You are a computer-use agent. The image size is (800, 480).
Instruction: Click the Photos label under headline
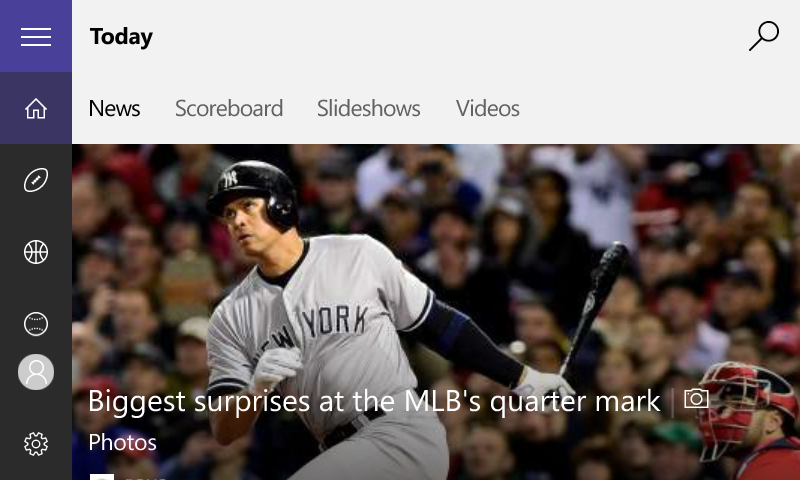tap(122, 442)
